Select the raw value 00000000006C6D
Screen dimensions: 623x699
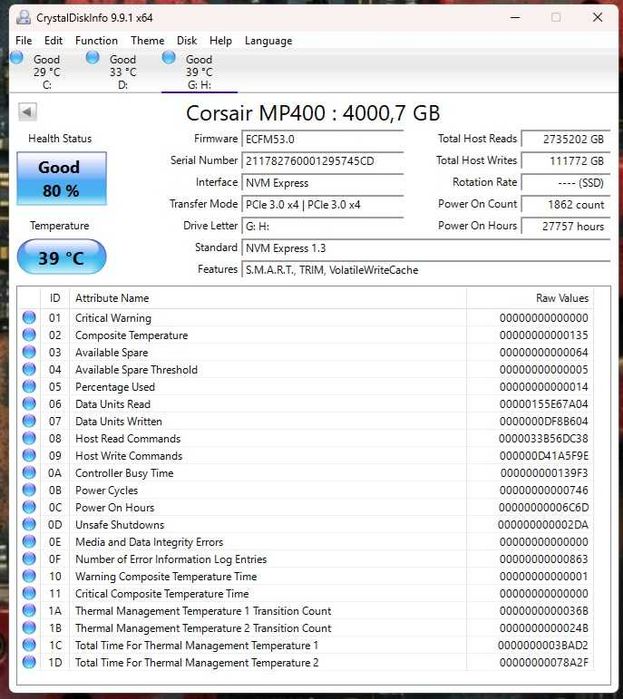pos(544,507)
